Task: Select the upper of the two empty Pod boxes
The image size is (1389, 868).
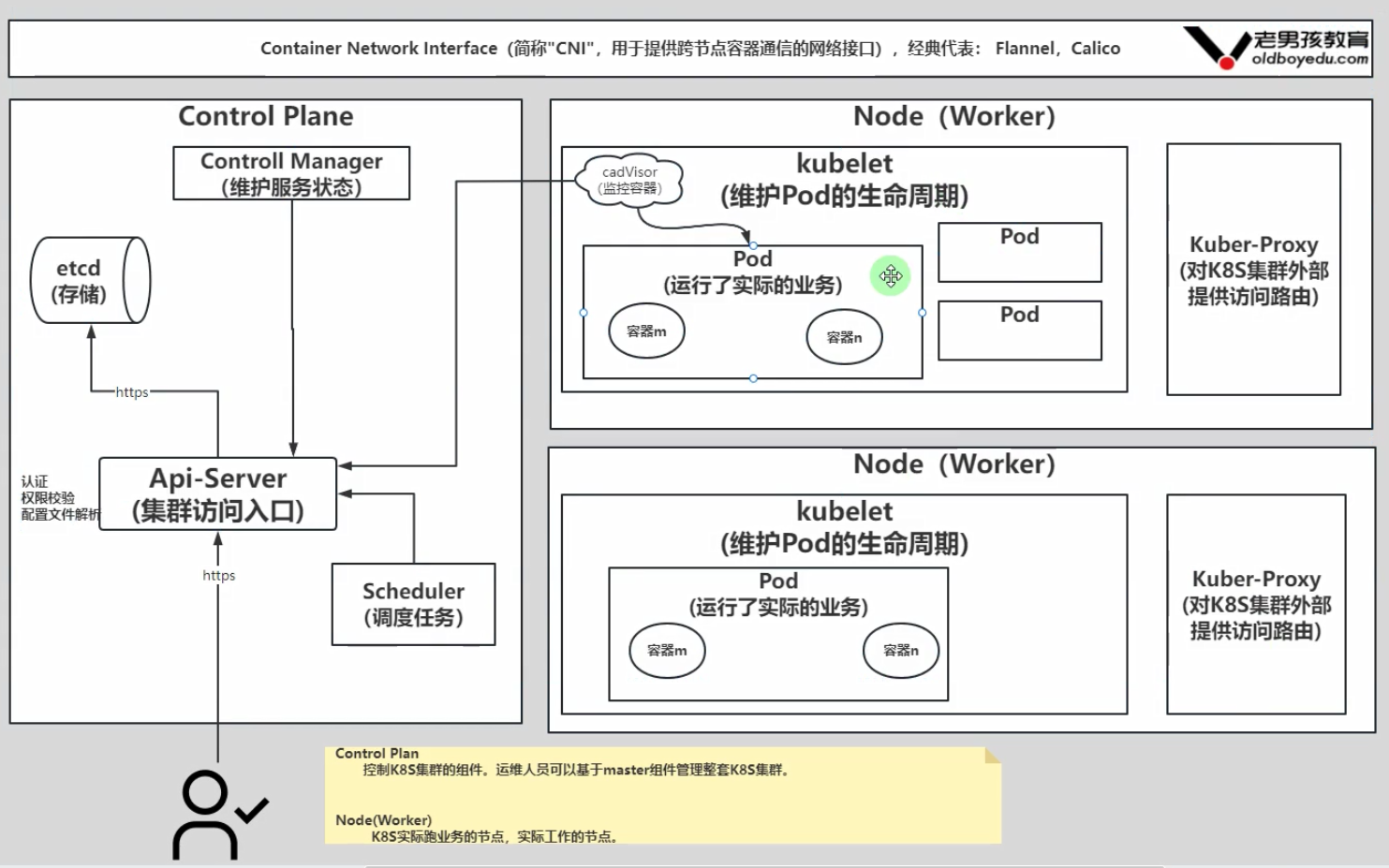Action: click(x=1020, y=252)
